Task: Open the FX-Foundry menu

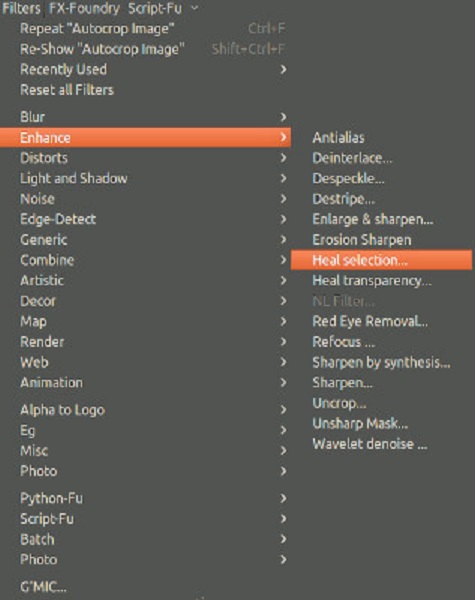Action: click(x=84, y=8)
